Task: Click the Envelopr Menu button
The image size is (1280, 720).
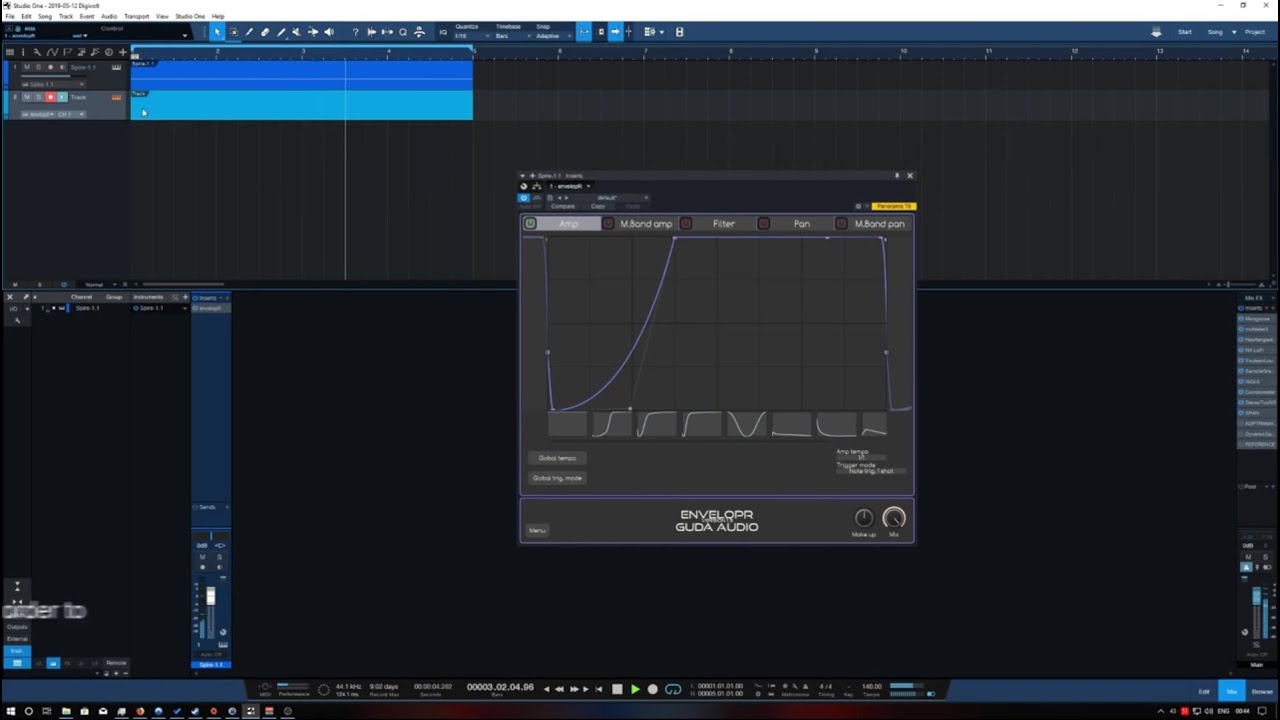Action: tap(537, 531)
